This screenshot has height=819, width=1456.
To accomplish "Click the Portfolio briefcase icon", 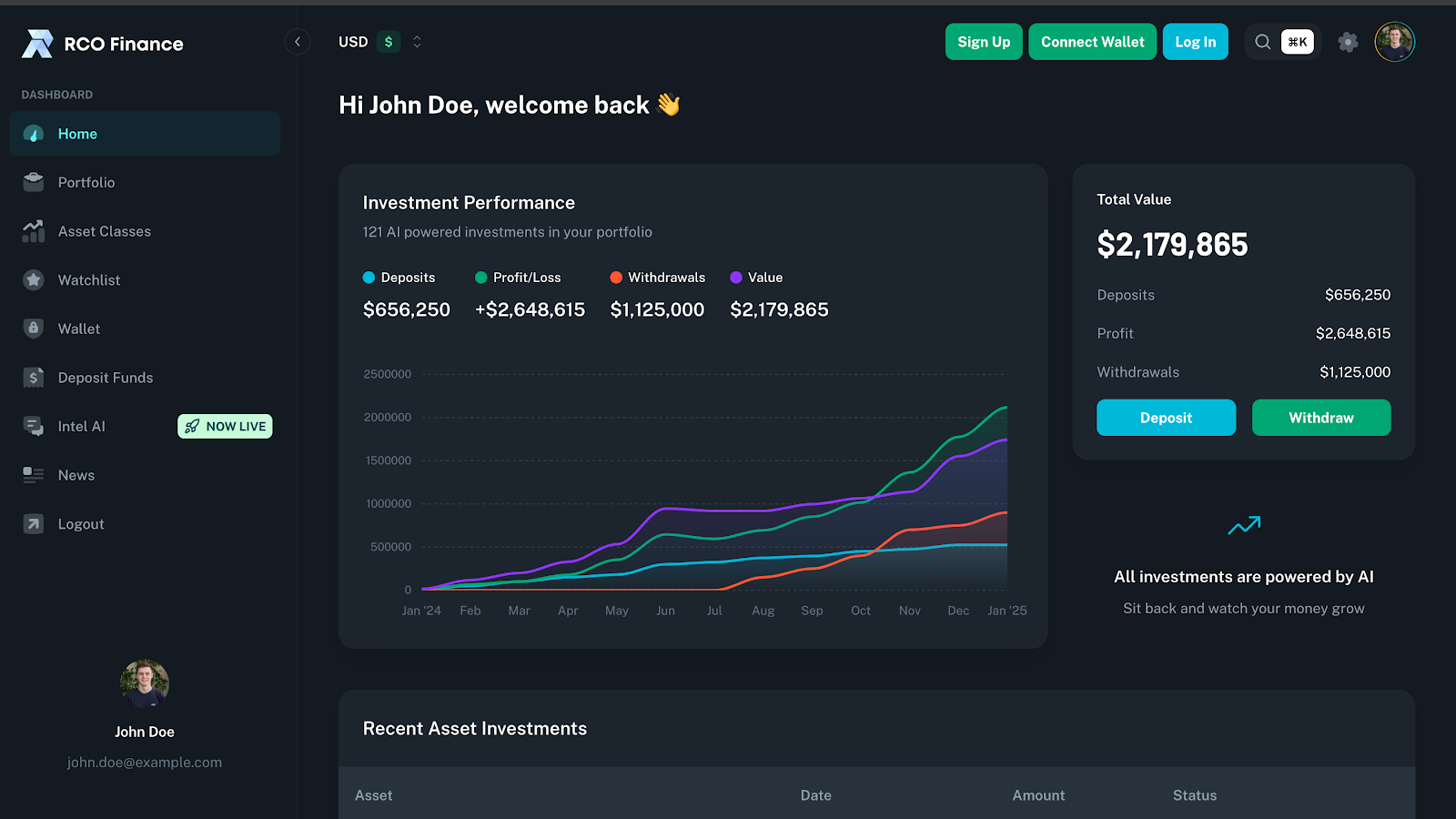I will (x=34, y=182).
